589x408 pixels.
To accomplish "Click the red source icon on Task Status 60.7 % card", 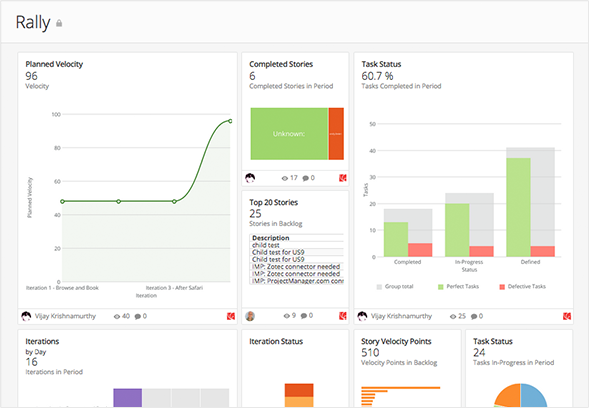I will [567, 316].
